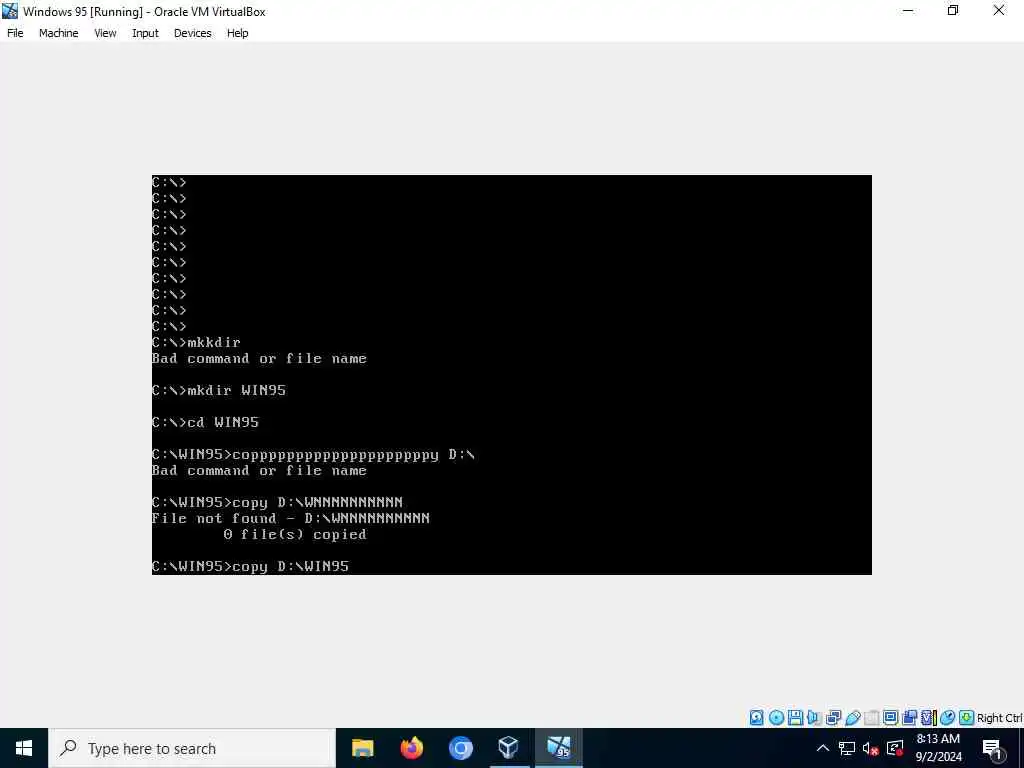Open the File menu
Image resolution: width=1024 pixels, height=768 pixels.
pyautogui.click(x=15, y=33)
